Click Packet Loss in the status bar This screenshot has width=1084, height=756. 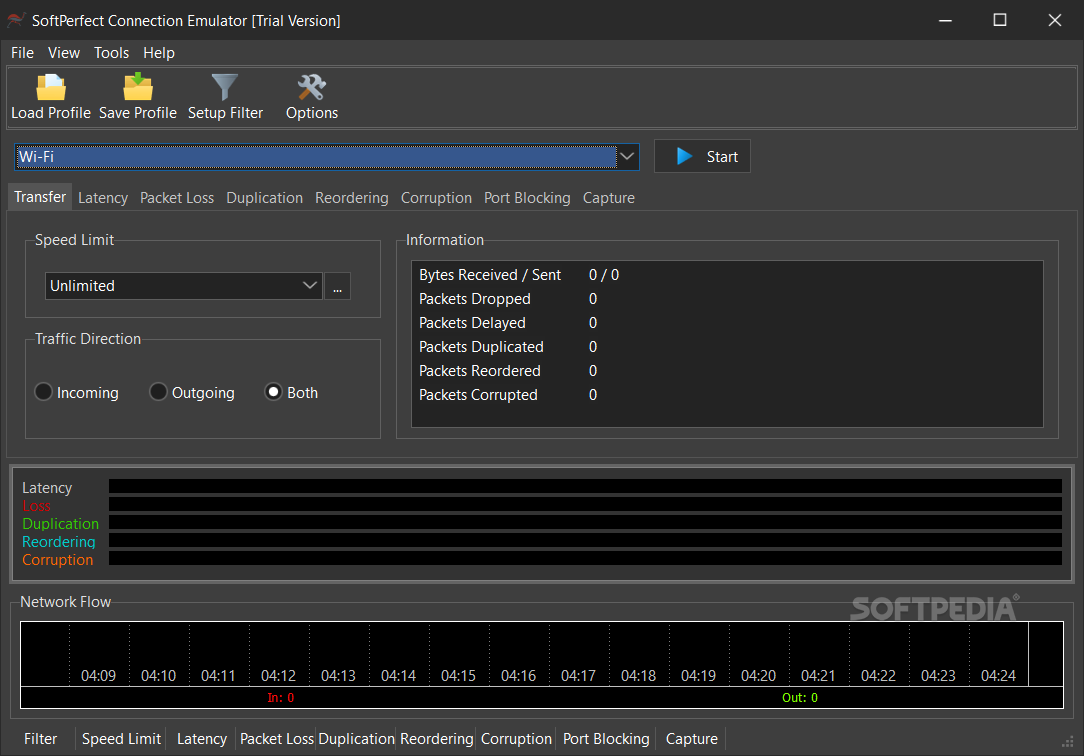coord(277,739)
